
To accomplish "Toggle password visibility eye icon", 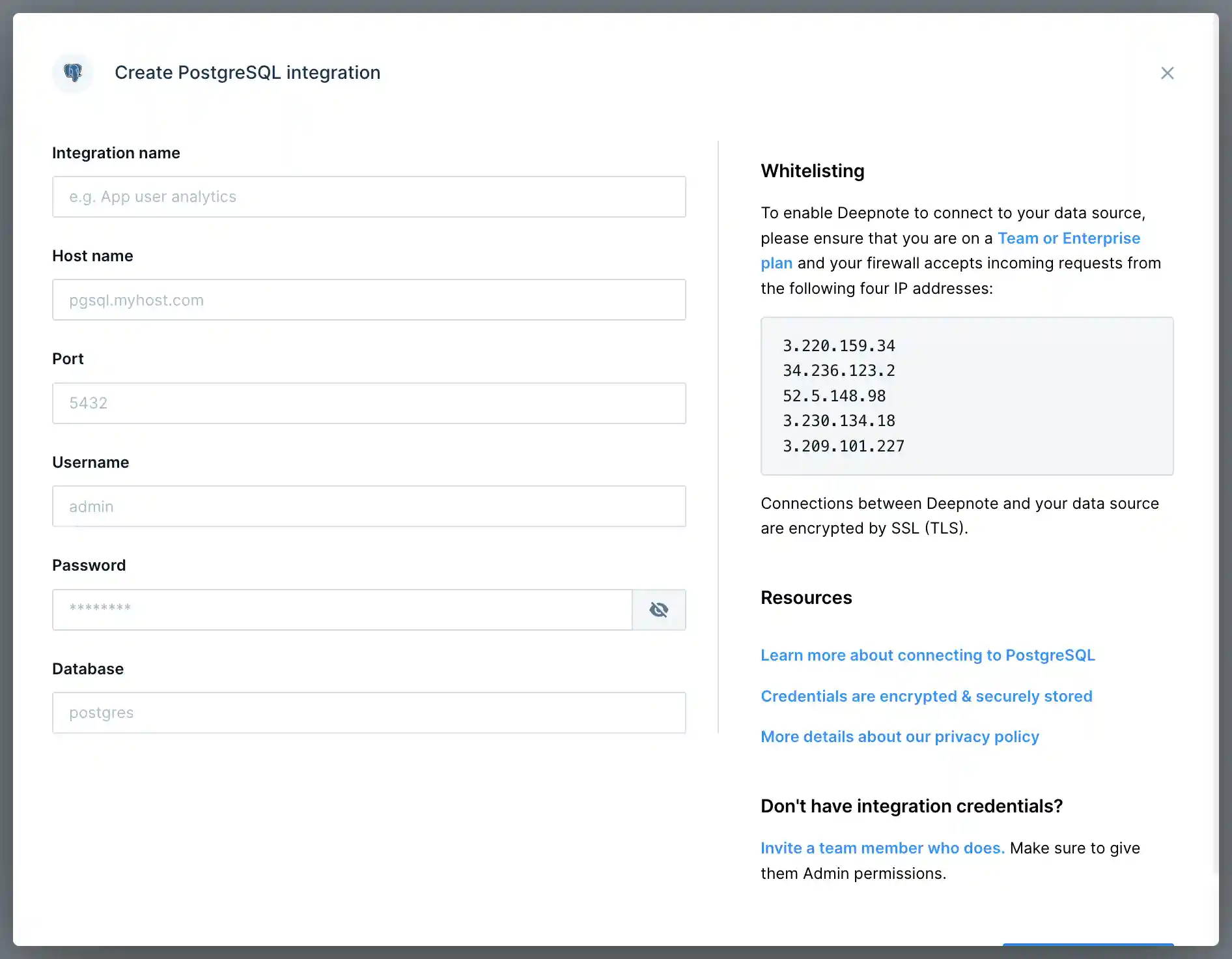I will pyautogui.click(x=659, y=610).
